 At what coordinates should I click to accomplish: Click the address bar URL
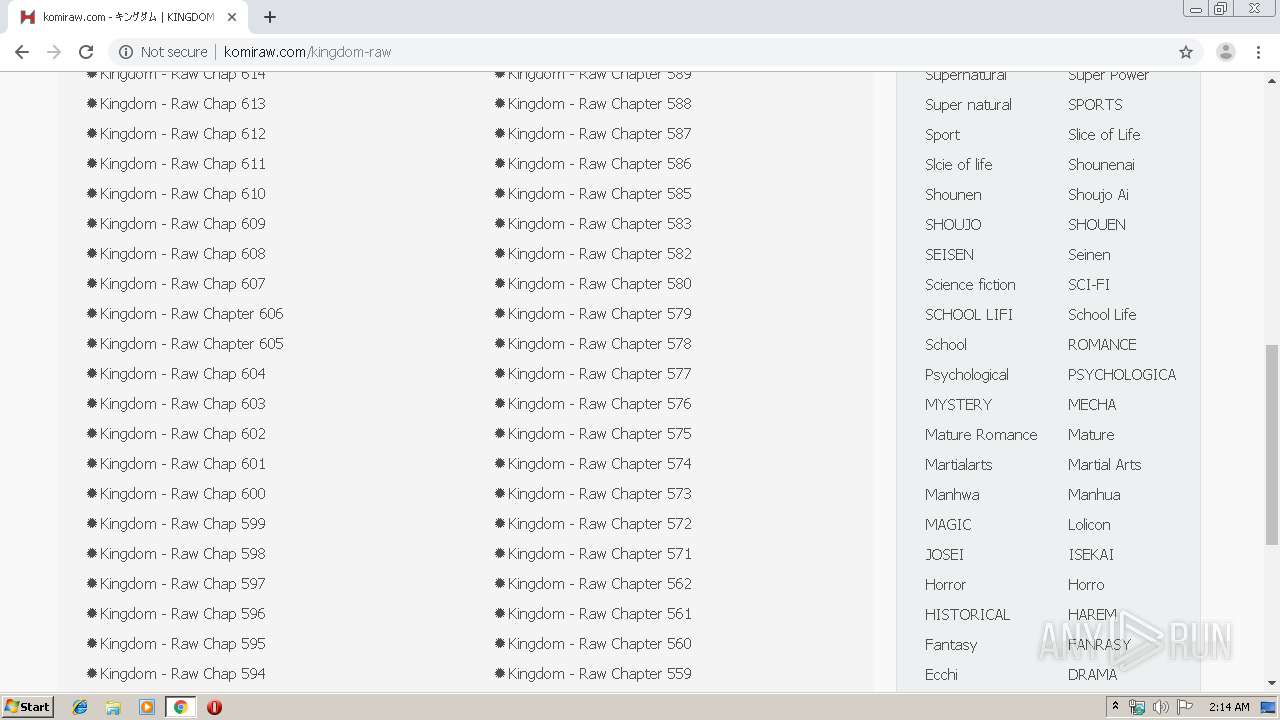tap(307, 52)
